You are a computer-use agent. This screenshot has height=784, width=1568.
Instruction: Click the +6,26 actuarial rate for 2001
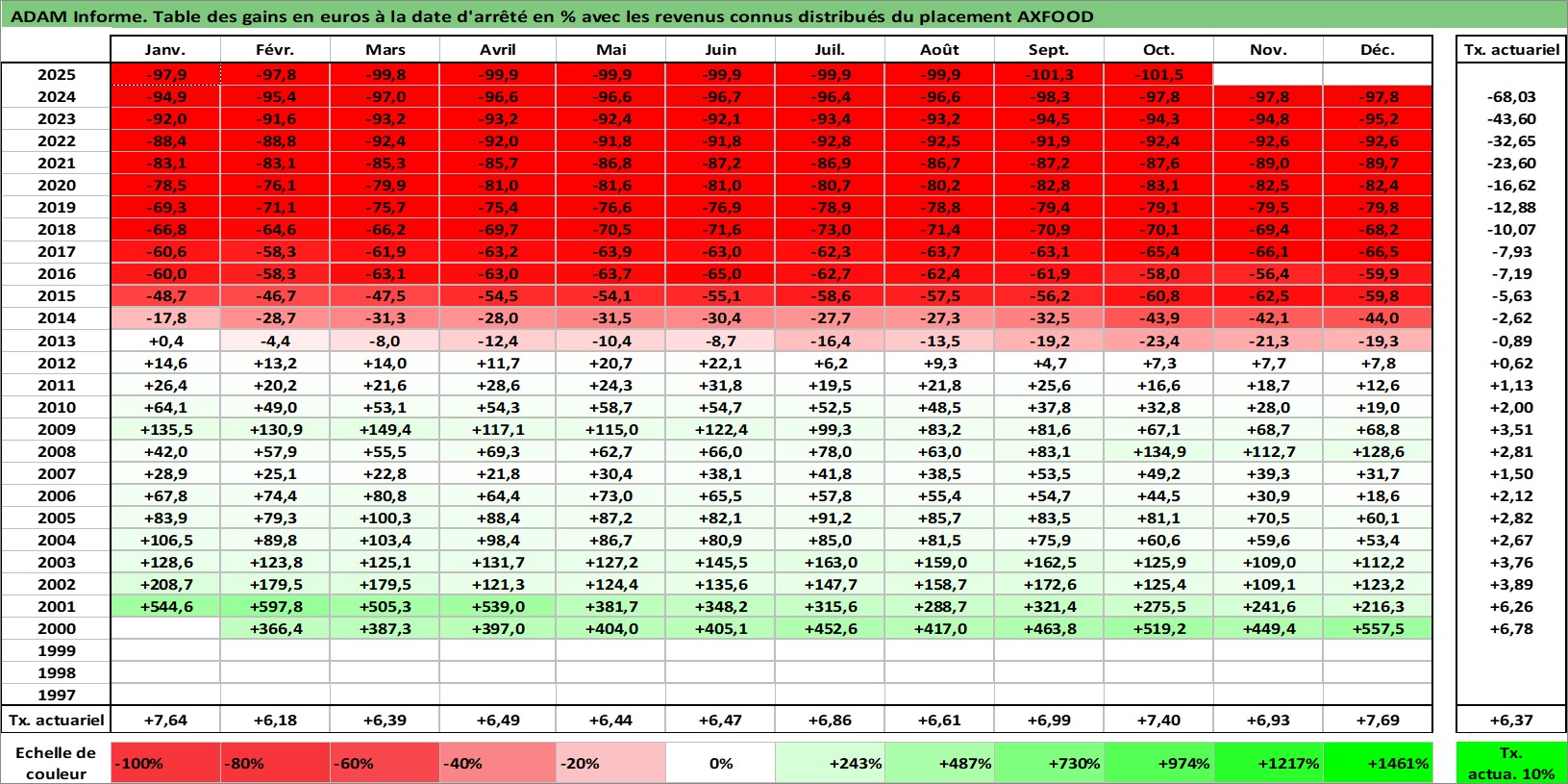point(1511,606)
